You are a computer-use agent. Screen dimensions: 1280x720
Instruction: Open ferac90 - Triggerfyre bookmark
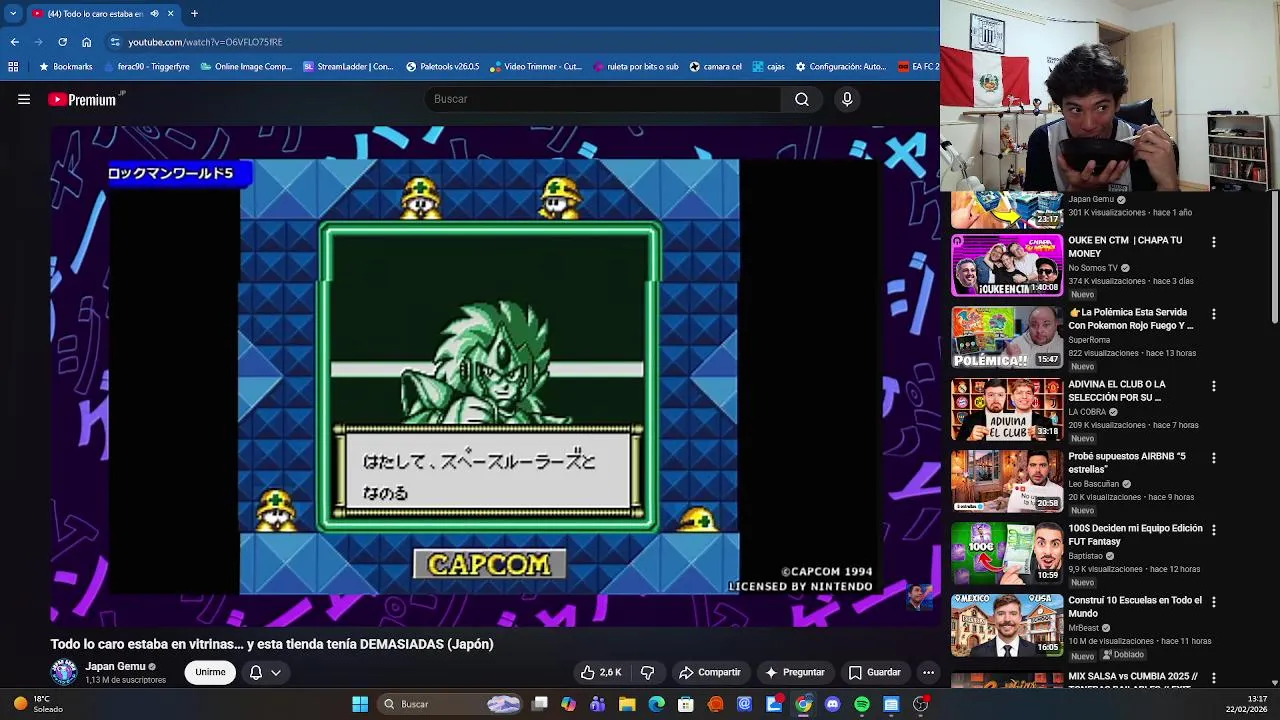tap(145, 67)
